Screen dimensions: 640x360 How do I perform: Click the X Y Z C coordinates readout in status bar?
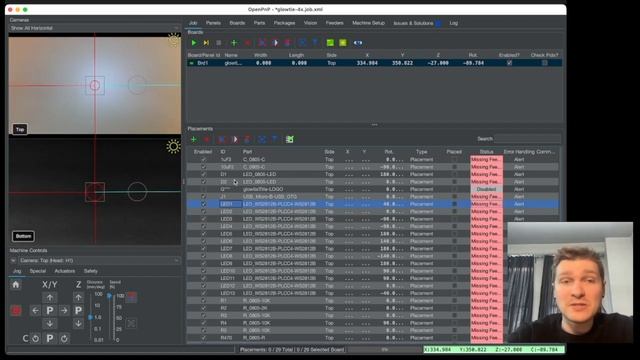494,349
